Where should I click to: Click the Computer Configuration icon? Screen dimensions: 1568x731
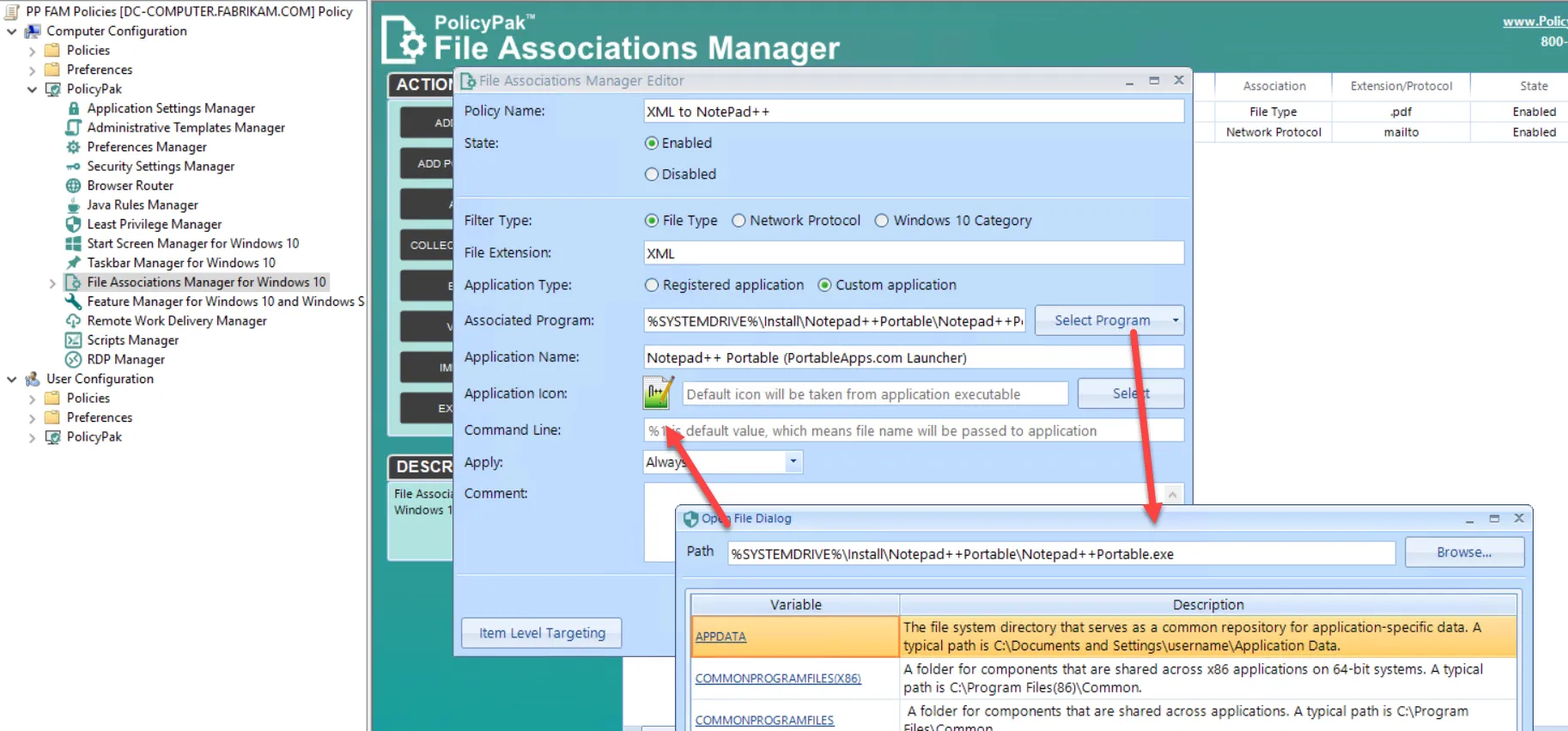coord(33,31)
